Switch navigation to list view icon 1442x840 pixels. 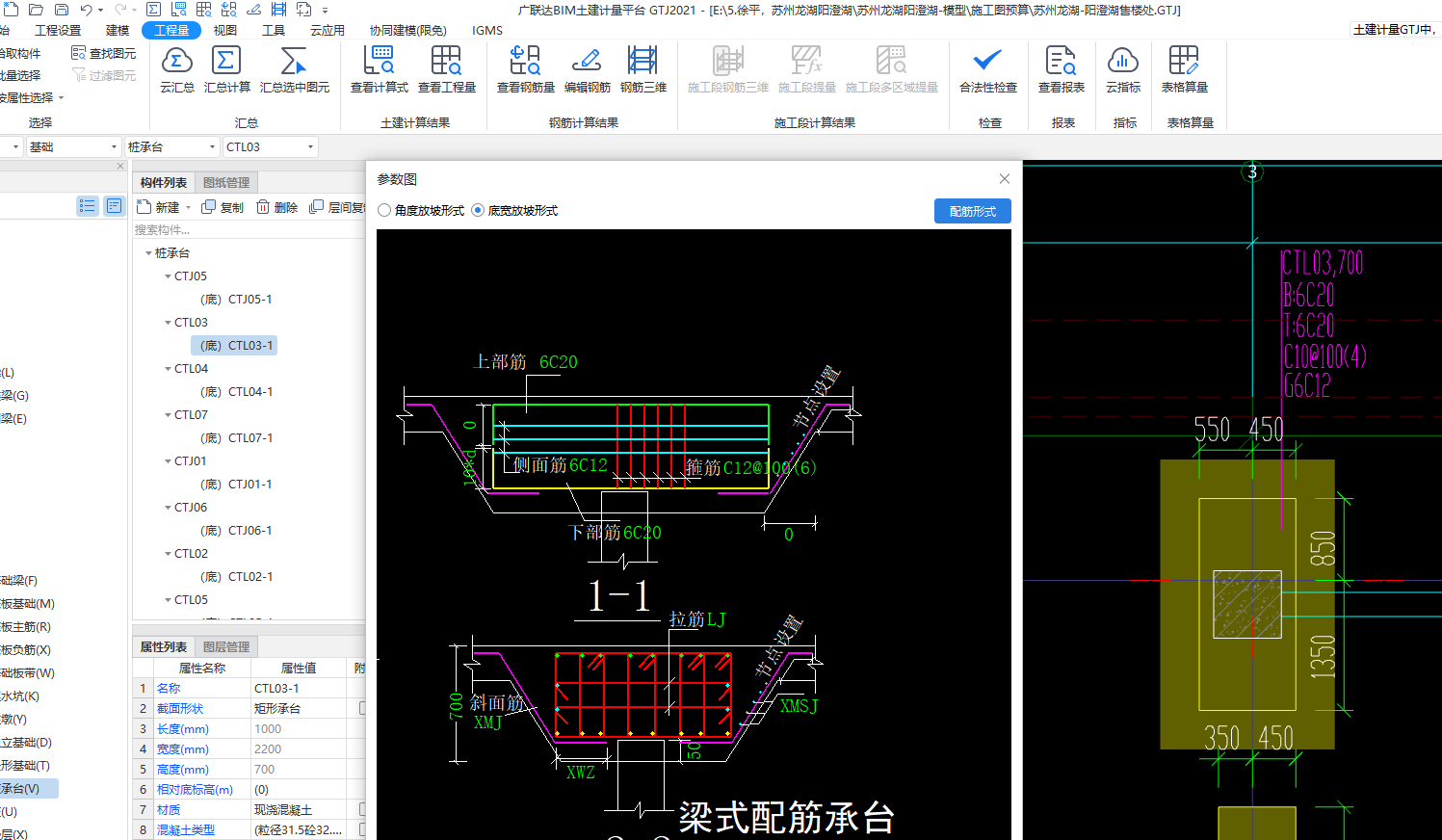(x=88, y=206)
